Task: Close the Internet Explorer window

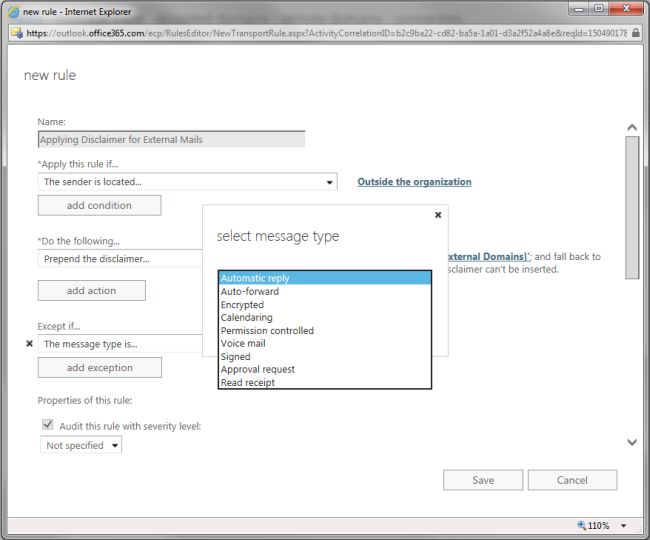Action: [x=626, y=8]
